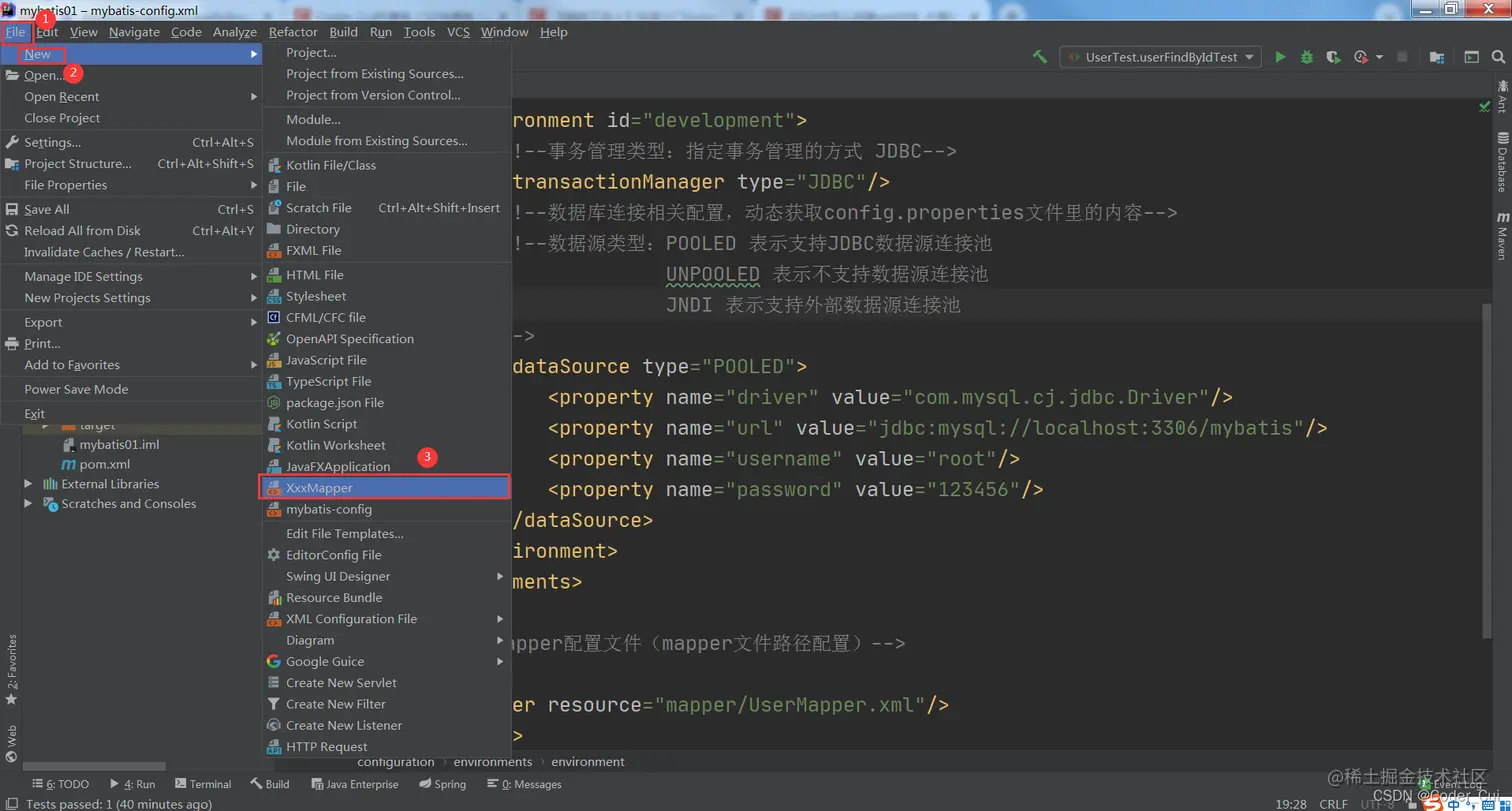Screen dimensions: 1512x811
Task: Open the TODO tool window
Action: click(60, 784)
